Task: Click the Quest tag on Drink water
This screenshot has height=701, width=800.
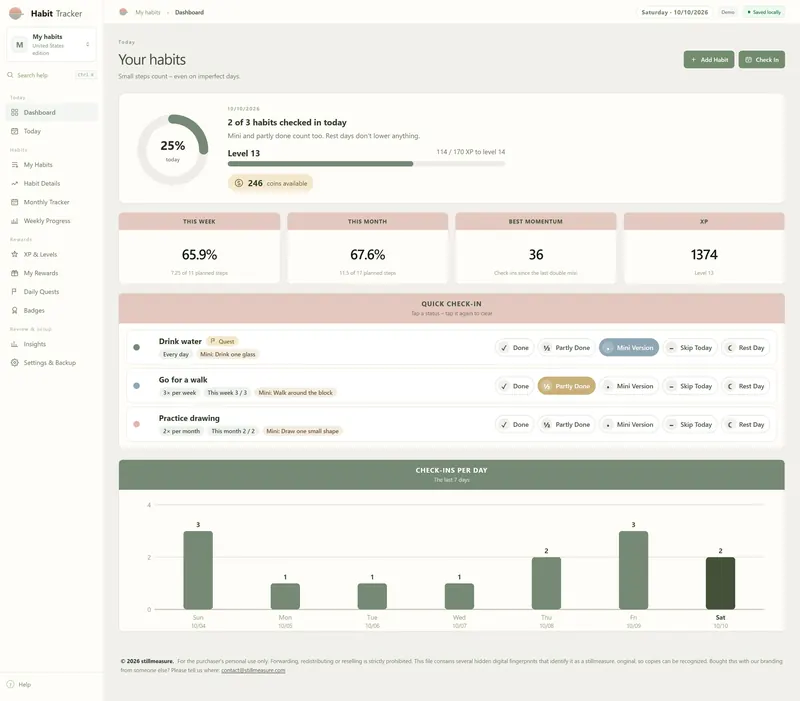Action: point(222,341)
